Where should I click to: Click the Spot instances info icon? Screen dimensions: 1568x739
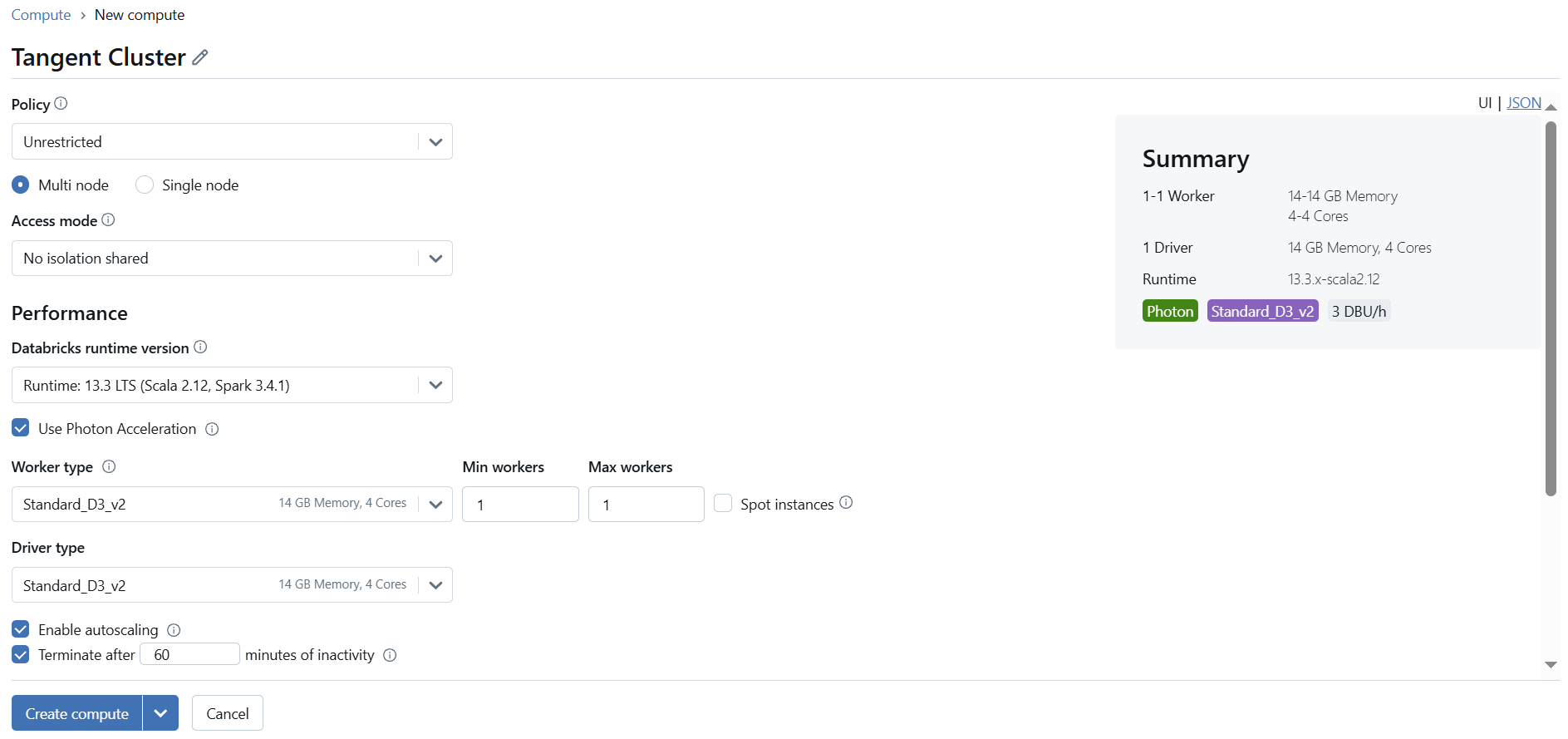click(x=846, y=503)
